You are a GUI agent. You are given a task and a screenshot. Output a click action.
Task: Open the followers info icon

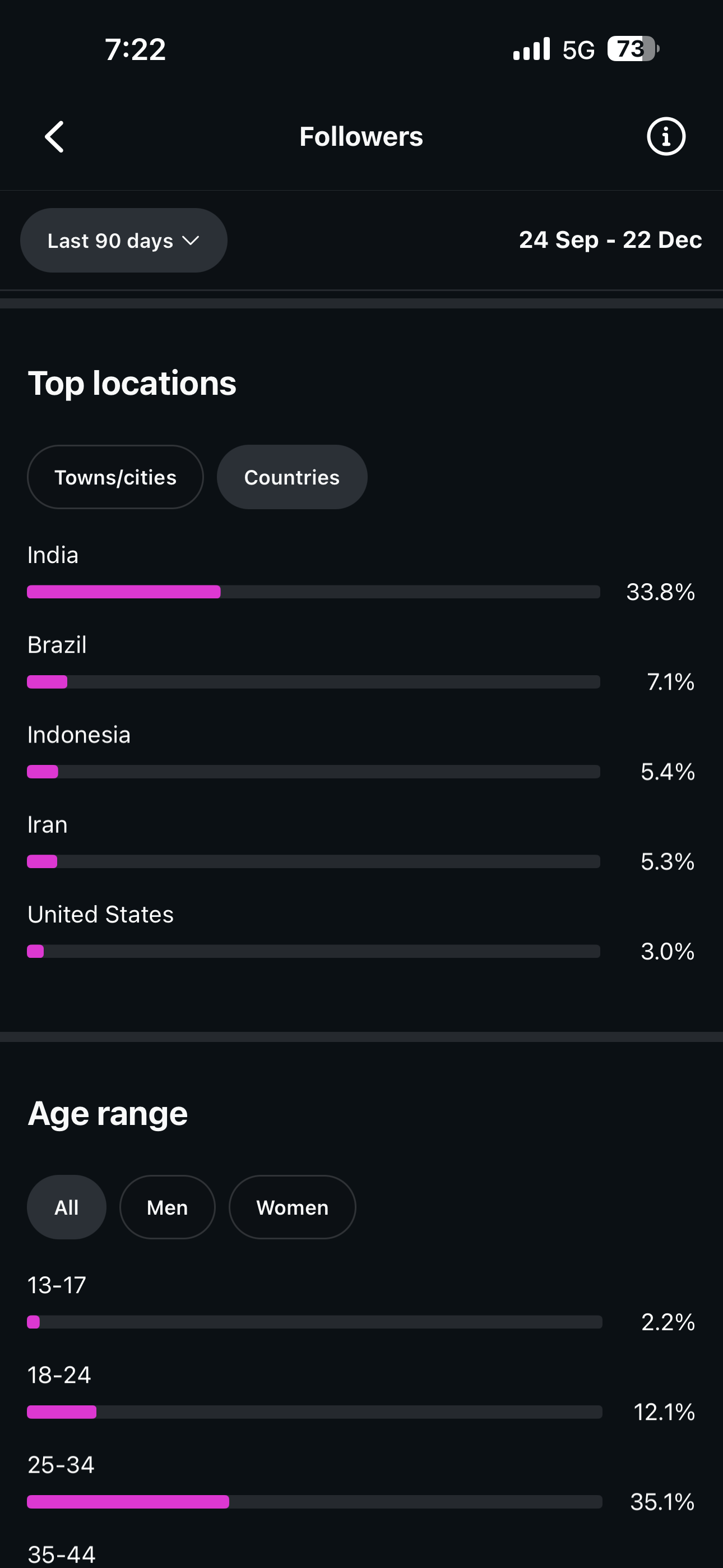tap(666, 136)
